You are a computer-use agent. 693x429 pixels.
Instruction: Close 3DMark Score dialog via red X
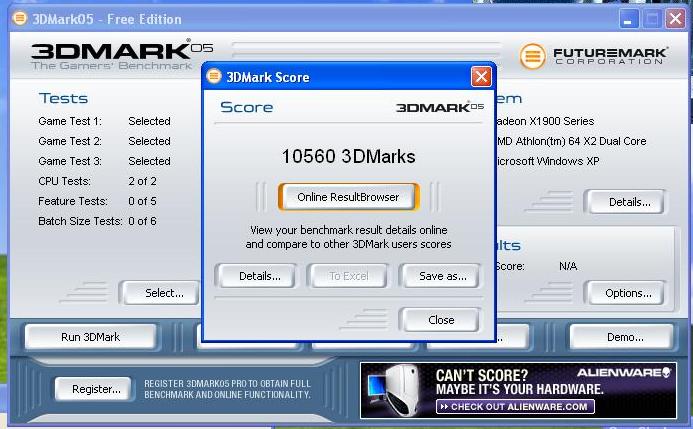pyautogui.click(x=481, y=77)
